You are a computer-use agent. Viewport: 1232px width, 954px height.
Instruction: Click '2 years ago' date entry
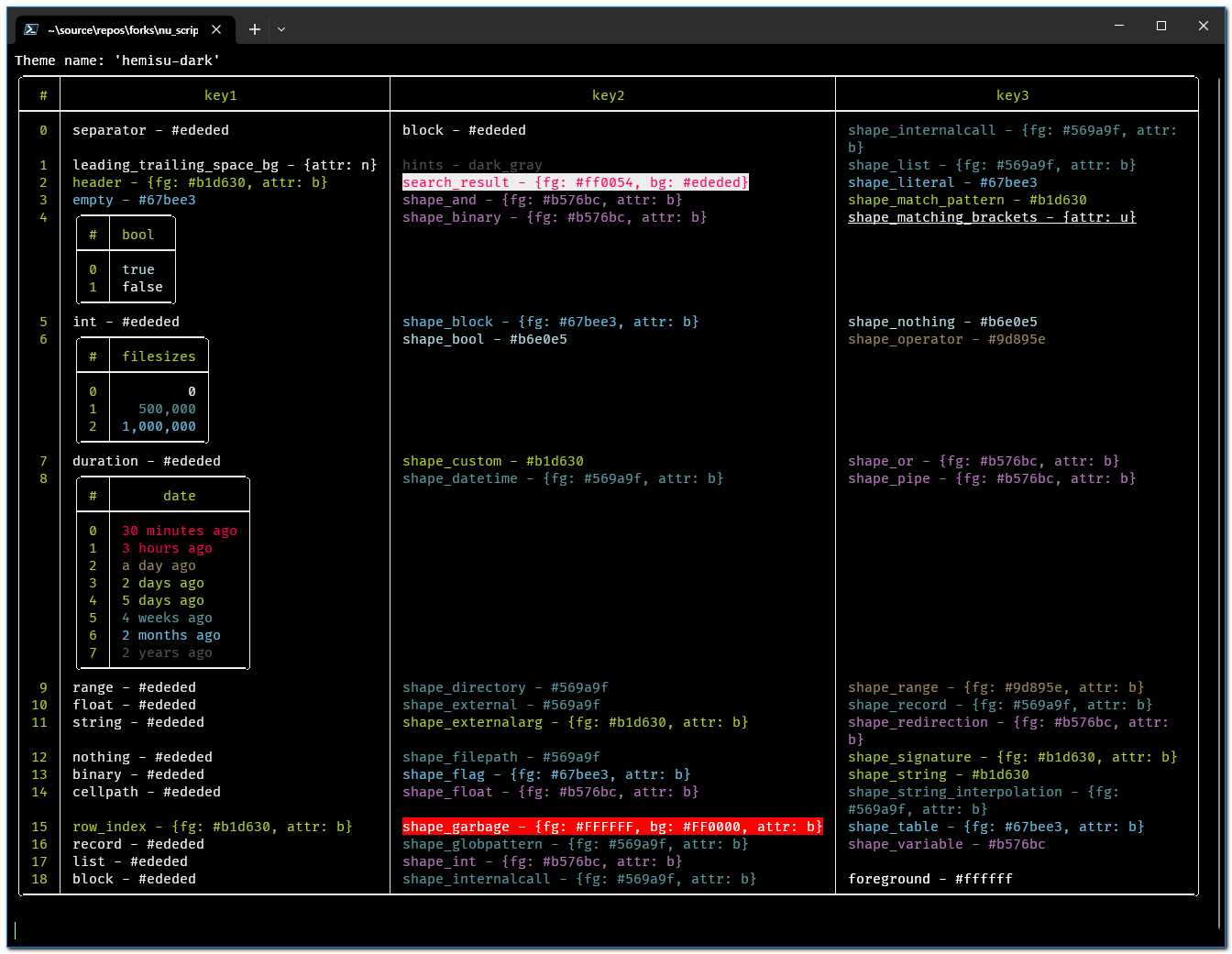tap(167, 652)
